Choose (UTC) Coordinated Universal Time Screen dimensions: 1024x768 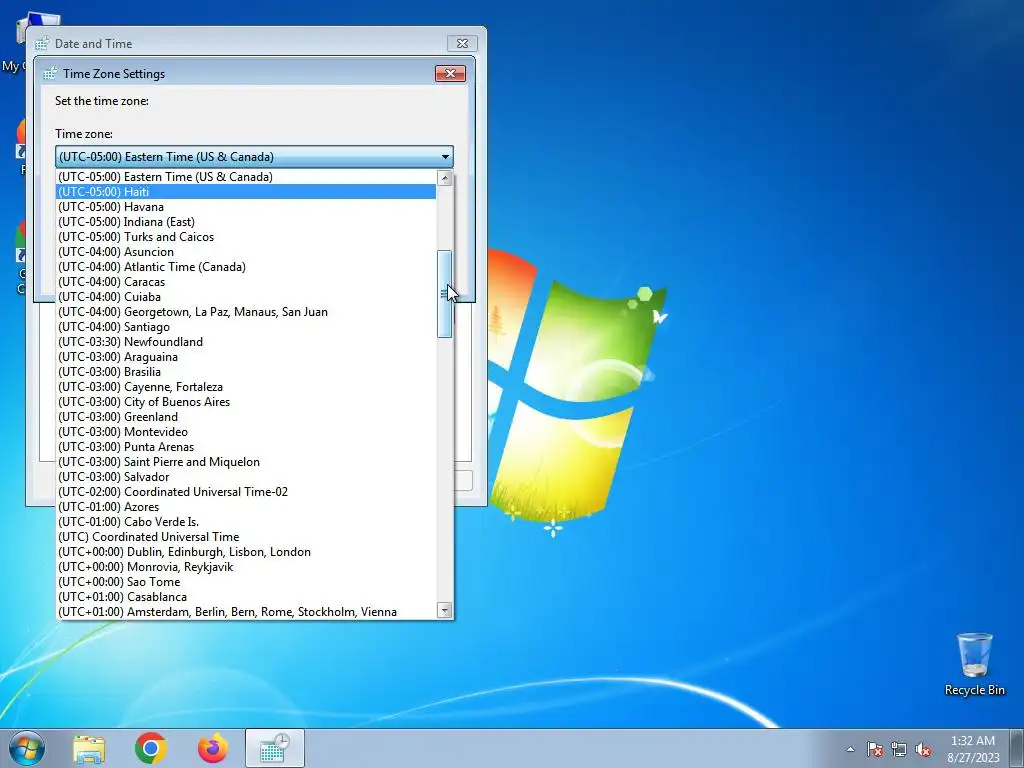[x=246, y=537]
